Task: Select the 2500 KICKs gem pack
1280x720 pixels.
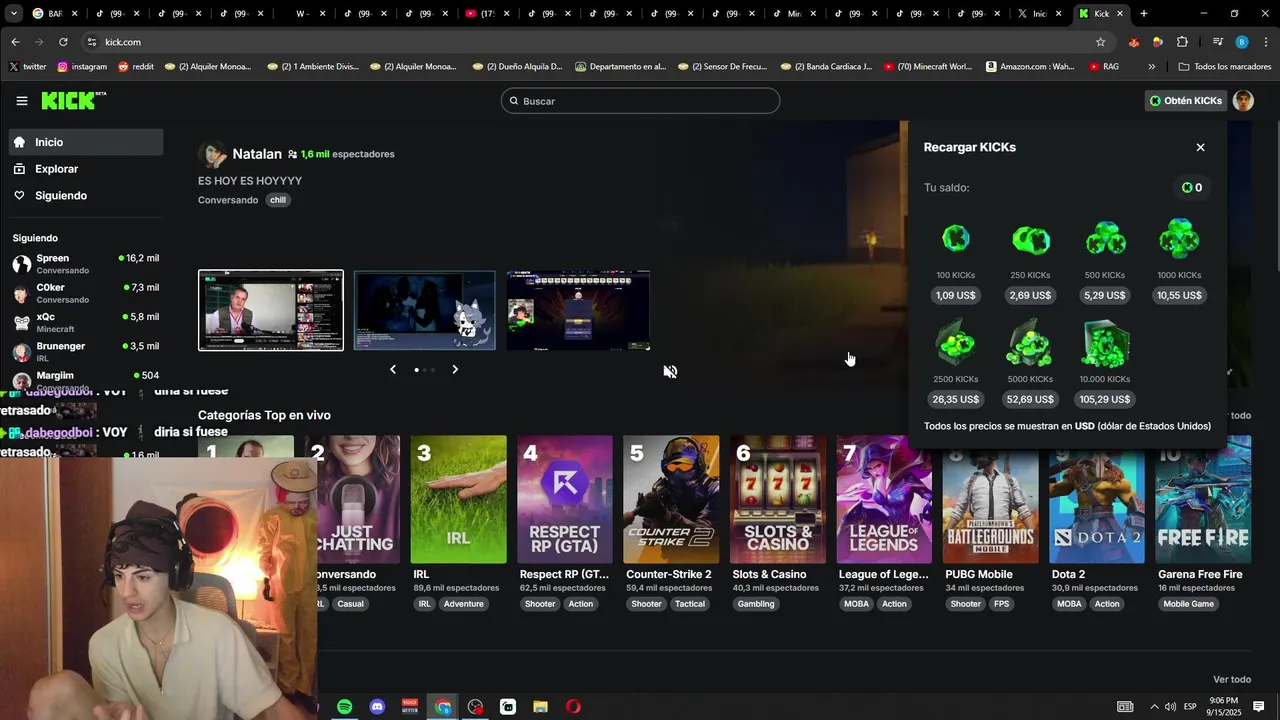Action: (955, 344)
